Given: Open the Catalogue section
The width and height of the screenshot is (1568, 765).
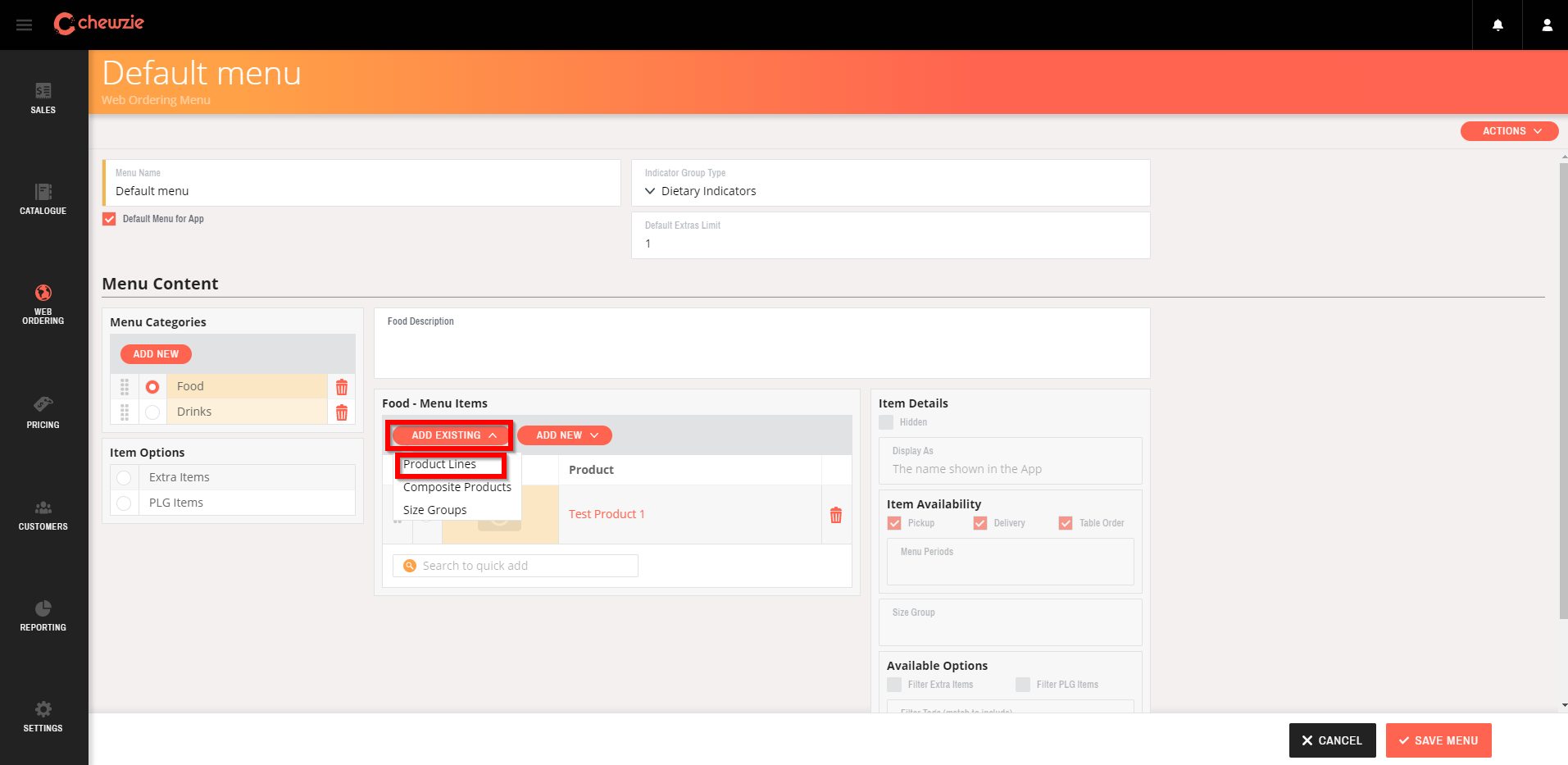Looking at the screenshot, I should point(43,199).
